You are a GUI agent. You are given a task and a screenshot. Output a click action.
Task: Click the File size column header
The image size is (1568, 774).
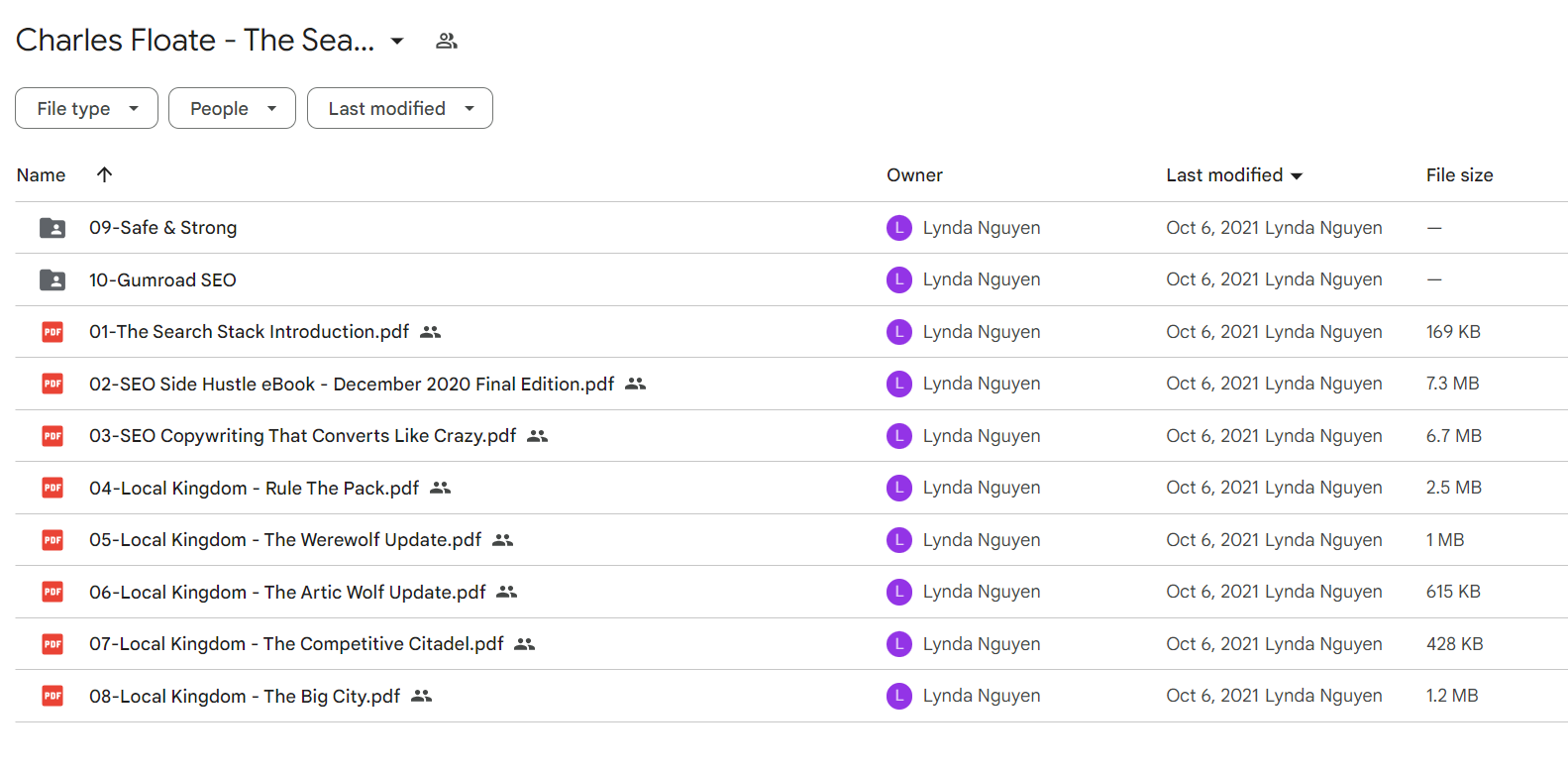click(1459, 175)
